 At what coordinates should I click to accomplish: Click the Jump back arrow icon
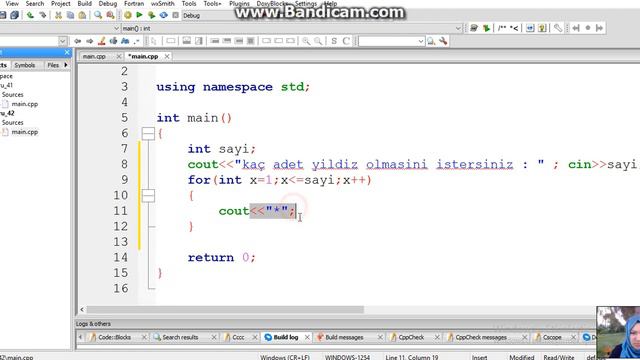78,41
